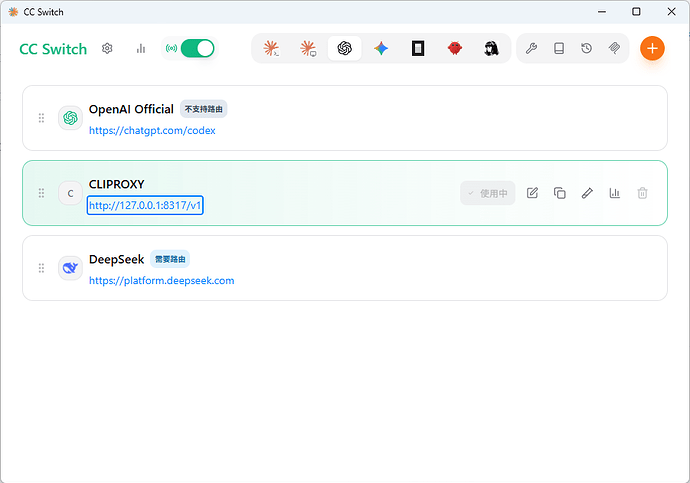The width and height of the screenshot is (690, 483).
Task: Turn off the green proxy toggle switch
Action: 198,48
